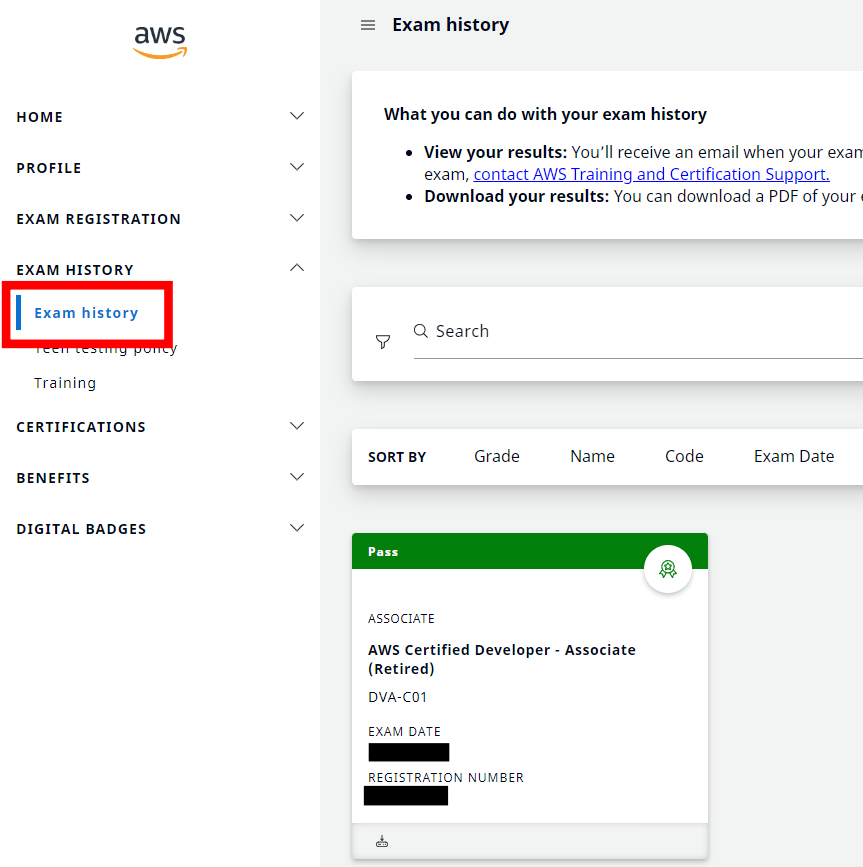Viewport: 863px width, 867px height.
Task: Expand the HOME section chevron
Action: [297, 116]
